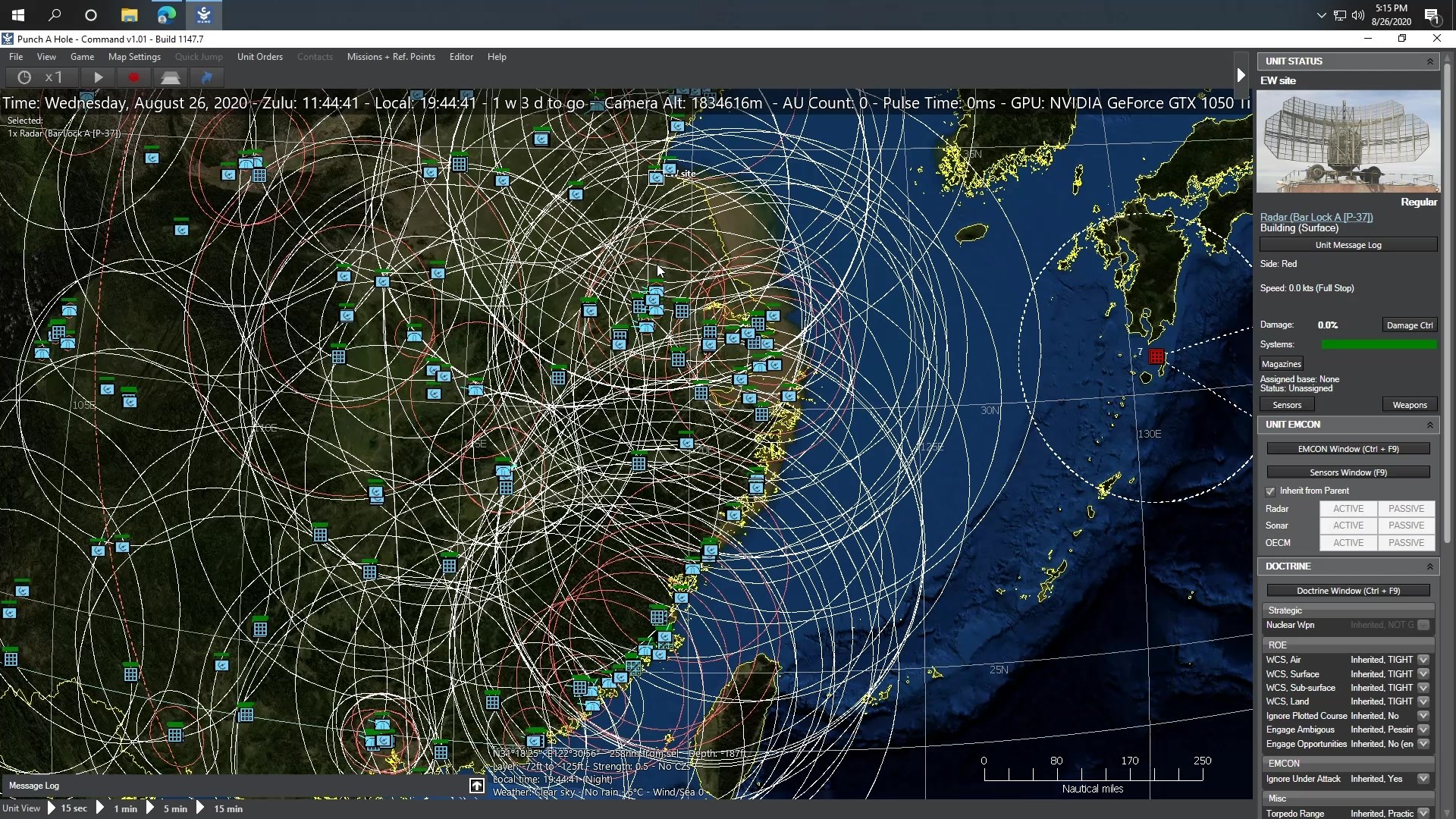
Task: Open the Missions + Ref. Points menu
Action: (391, 57)
